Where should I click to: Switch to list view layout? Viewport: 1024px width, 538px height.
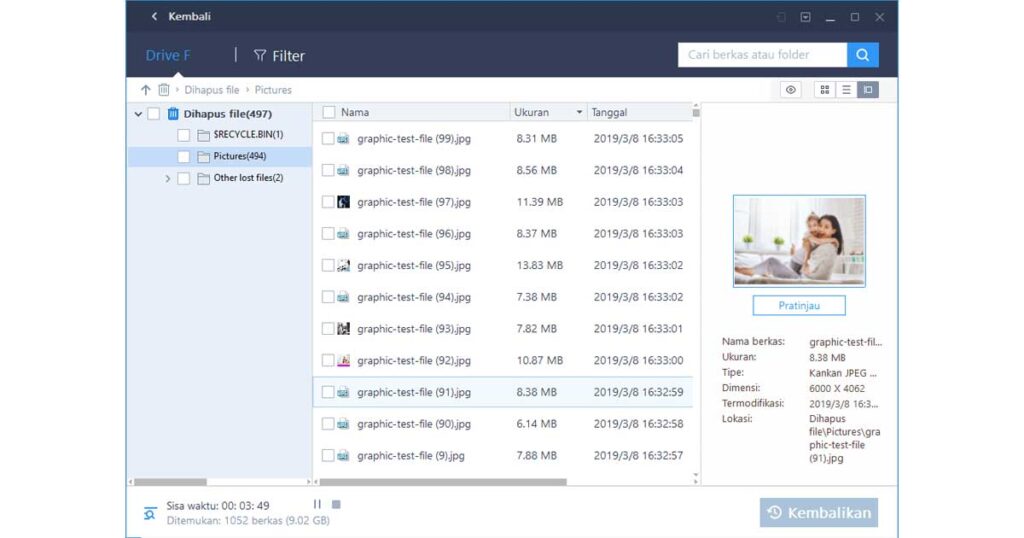pos(846,90)
